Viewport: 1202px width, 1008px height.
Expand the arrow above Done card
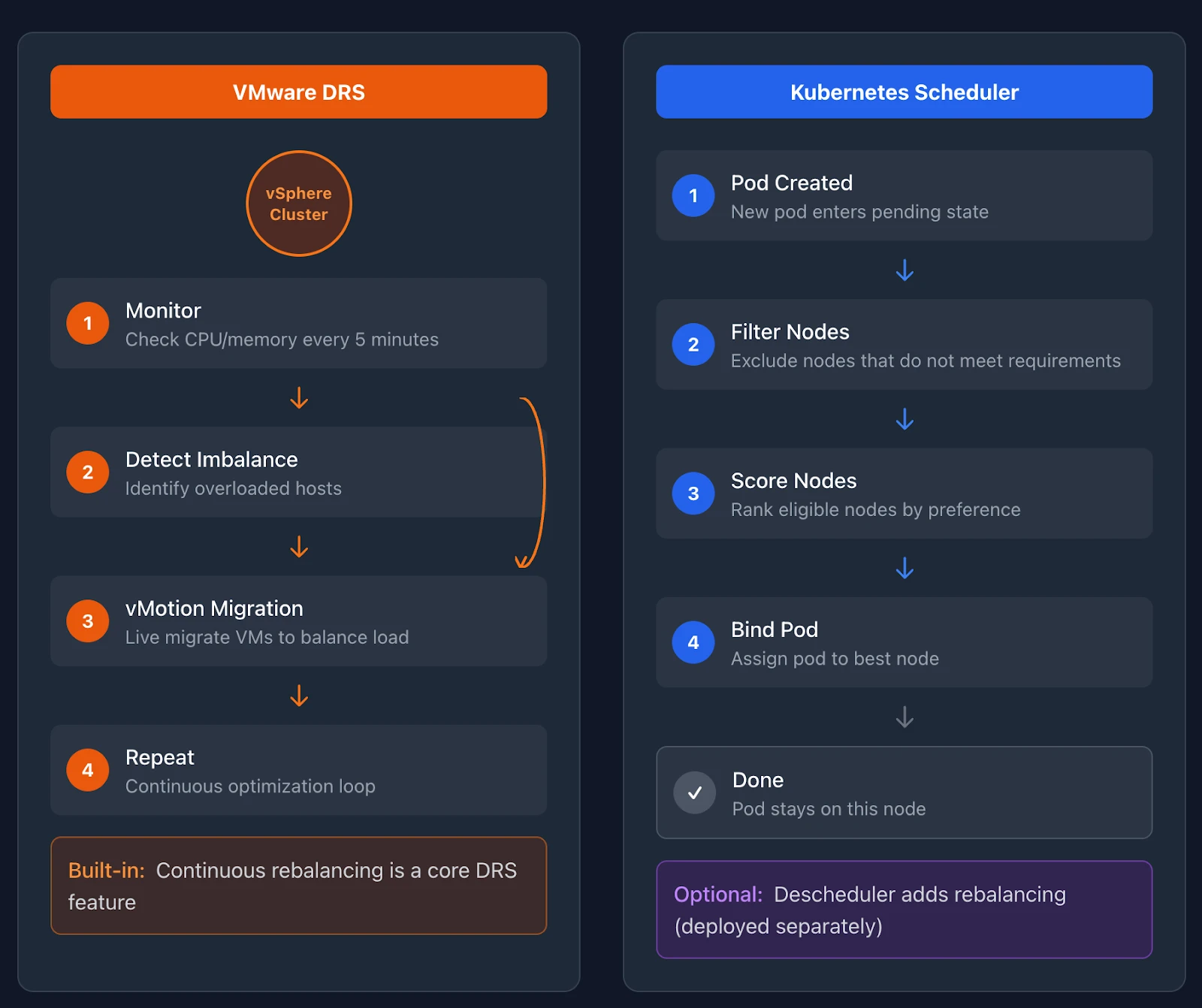(904, 719)
